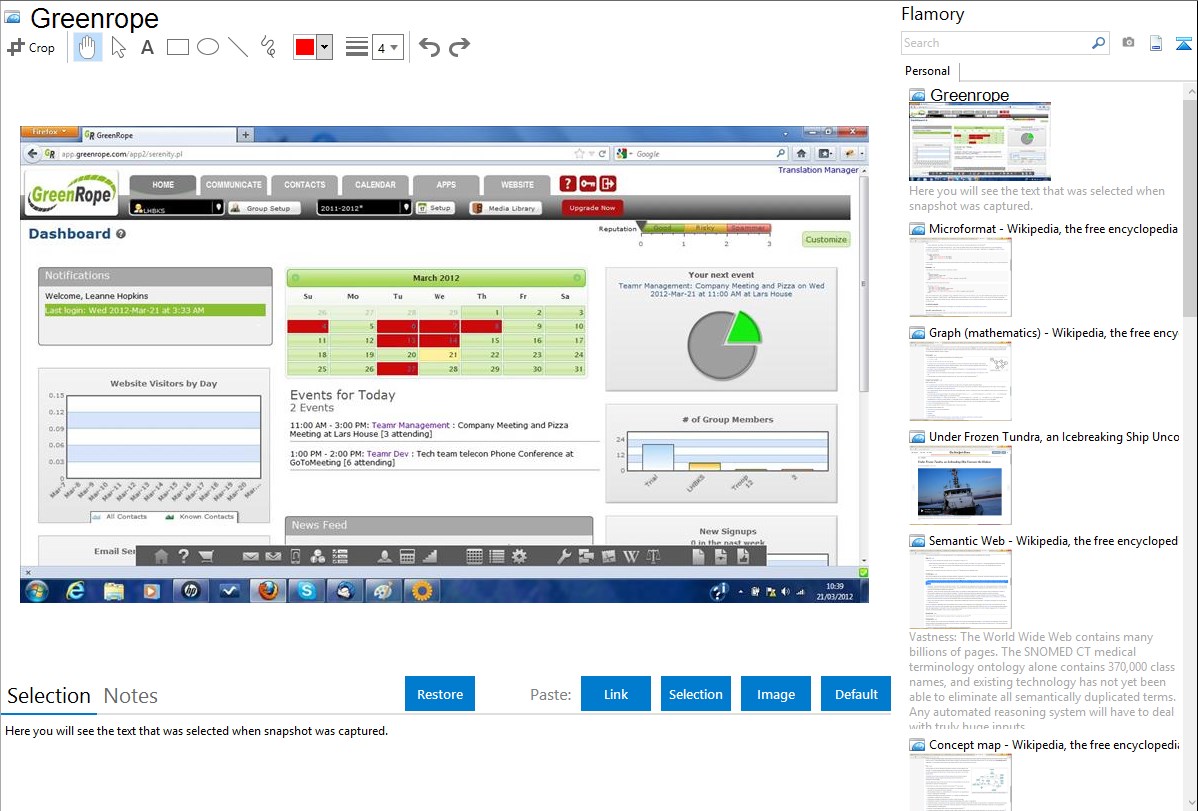Undo the last annotation
This screenshot has height=811, width=1198.
pyautogui.click(x=429, y=47)
